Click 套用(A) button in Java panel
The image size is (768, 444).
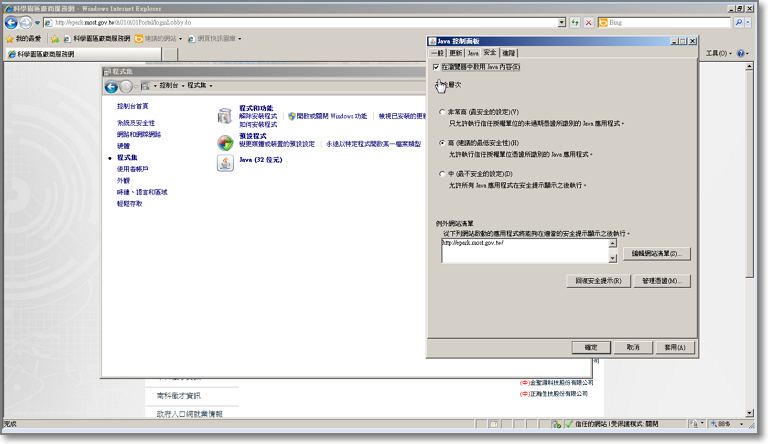(675, 347)
